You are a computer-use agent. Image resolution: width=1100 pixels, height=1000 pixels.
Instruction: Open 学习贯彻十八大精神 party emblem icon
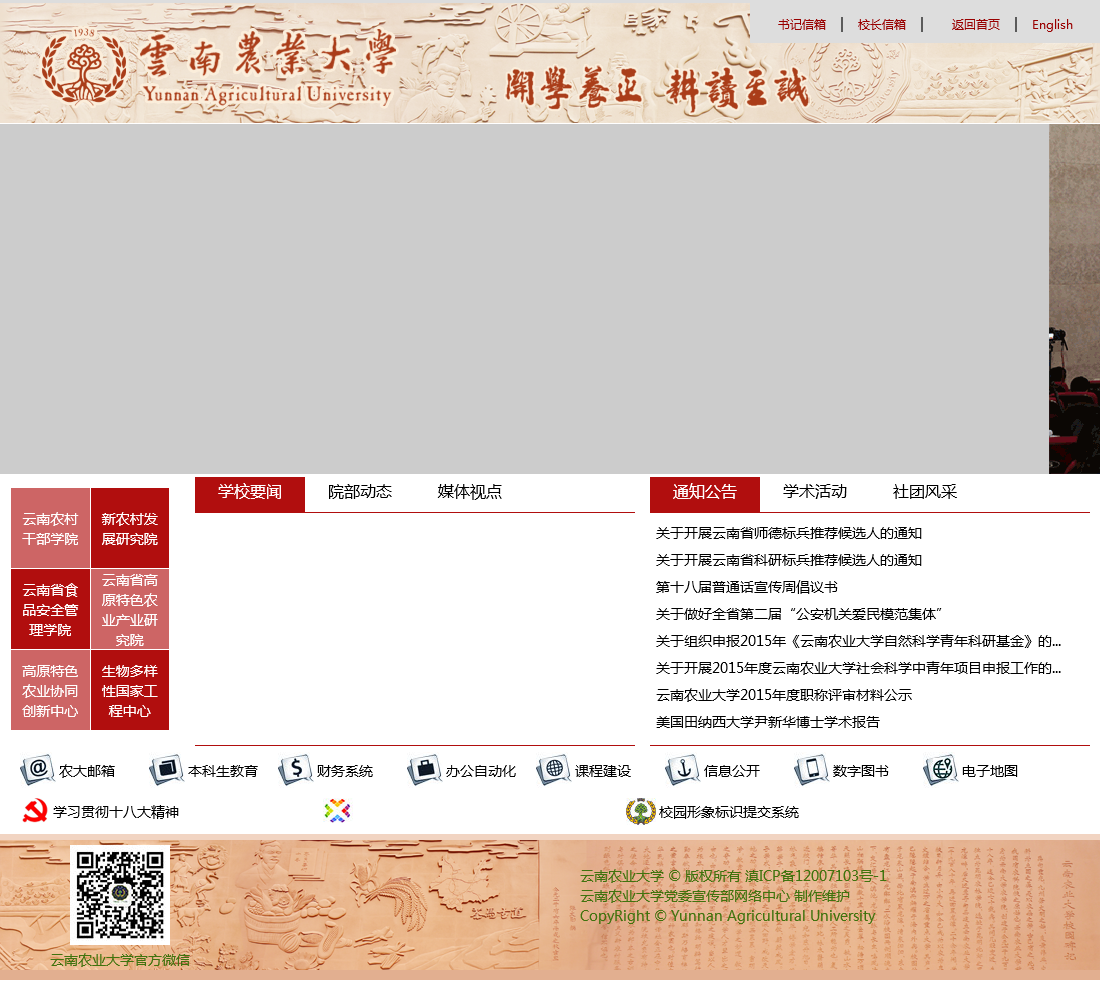coord(33,812)
